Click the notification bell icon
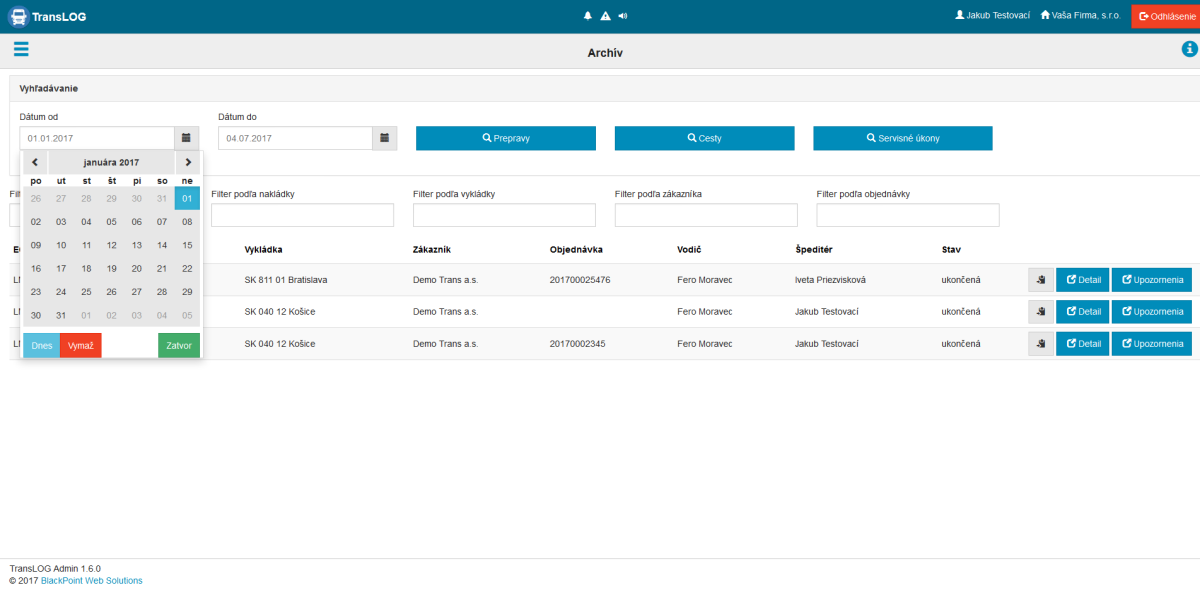Screen dimensions: 1200x602 click(588, 16)
